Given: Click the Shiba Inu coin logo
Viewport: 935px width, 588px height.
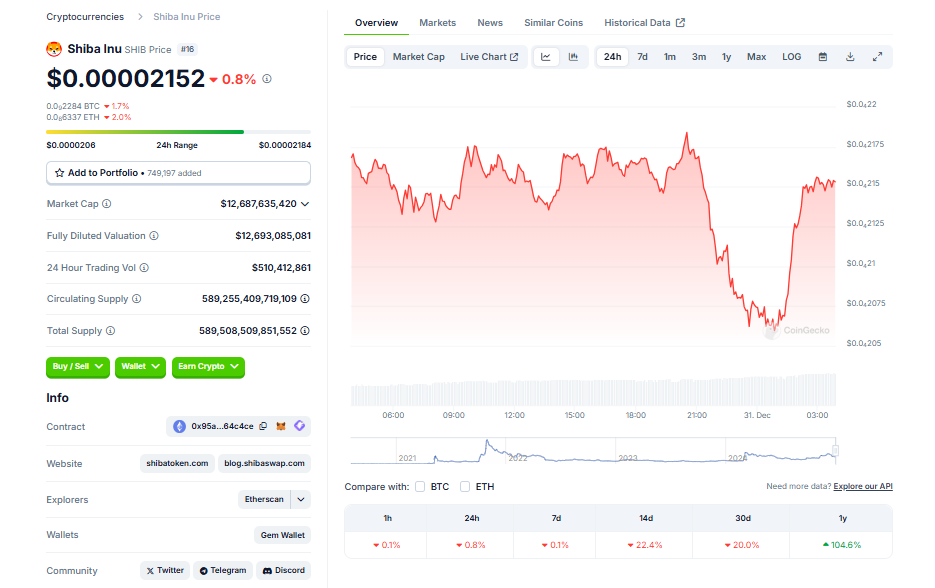Looking at the screenshot, I should coord(54,49).
